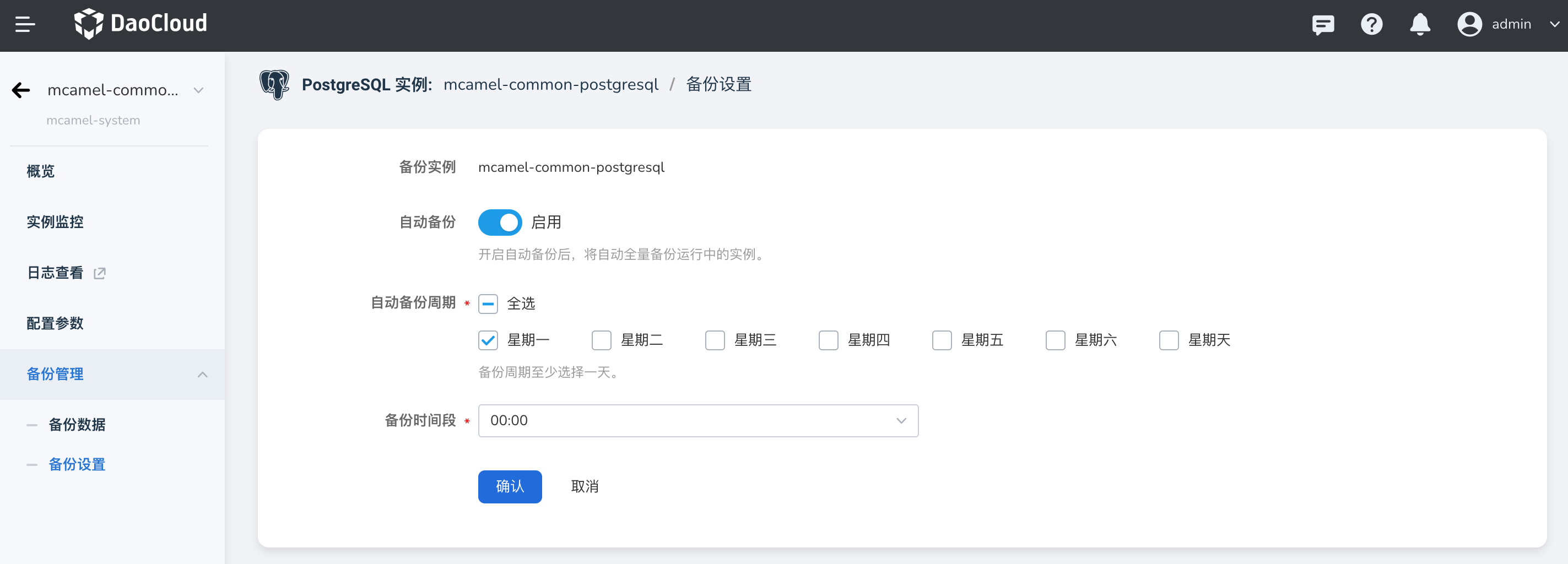1568x564 pixels.
Task: Check the 全选 checkbox
Action: [488, 303]
